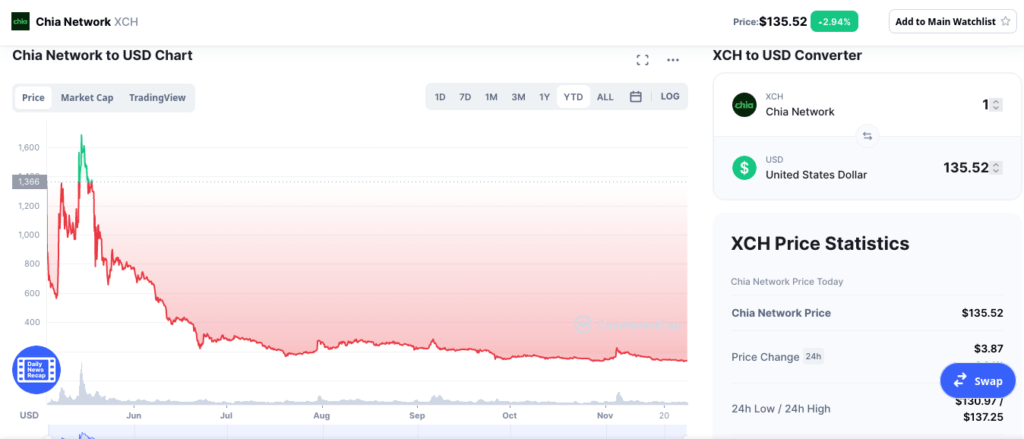Image resolution: width=1024 pixels, height=439 pixels.
Task: Open the chart more options ellipsis
Action: click(x=673, y=60)
